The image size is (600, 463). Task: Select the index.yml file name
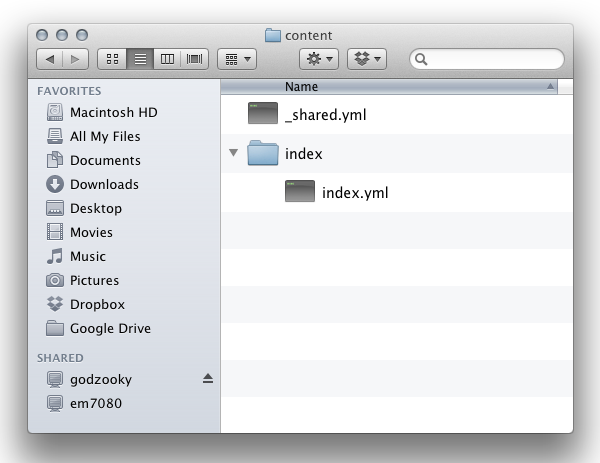[x=355, y=192]
